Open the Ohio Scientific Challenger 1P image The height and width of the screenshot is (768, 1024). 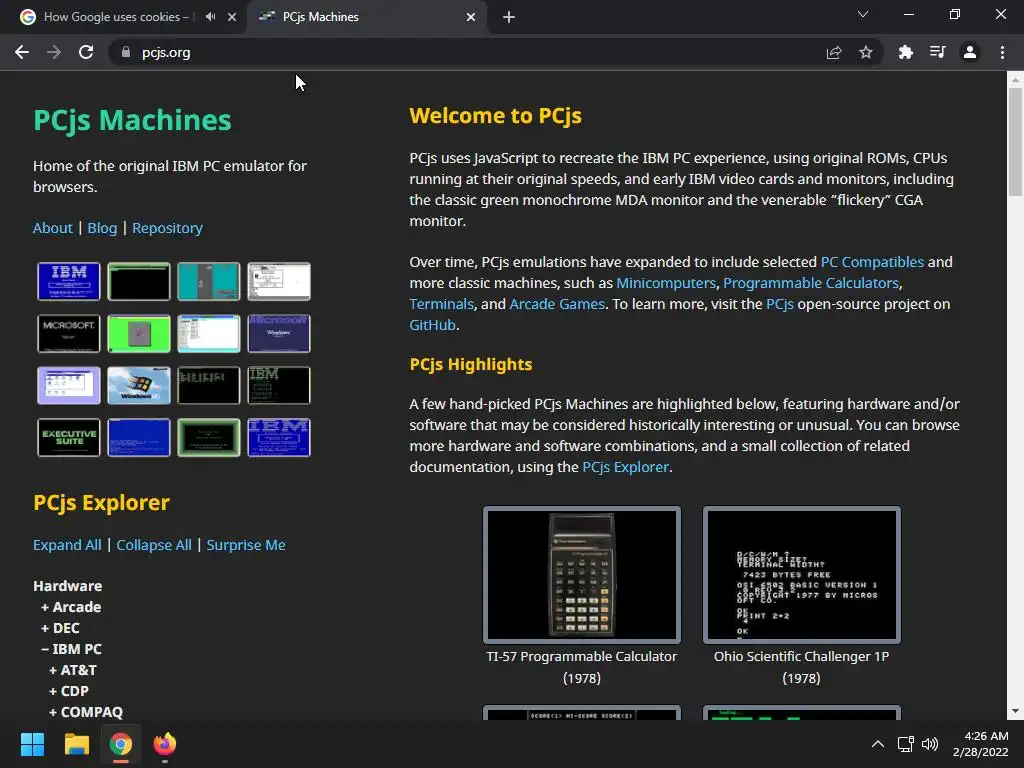[801, 575]
